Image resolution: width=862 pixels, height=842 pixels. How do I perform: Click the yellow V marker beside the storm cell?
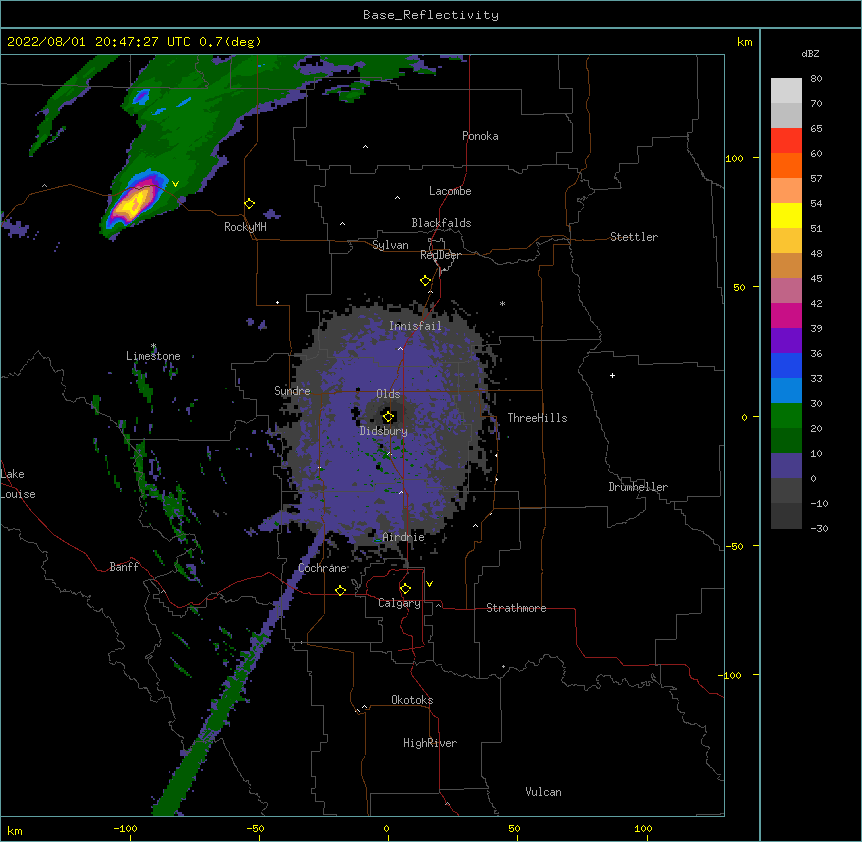pyautogui.click(x=175, y=184)
